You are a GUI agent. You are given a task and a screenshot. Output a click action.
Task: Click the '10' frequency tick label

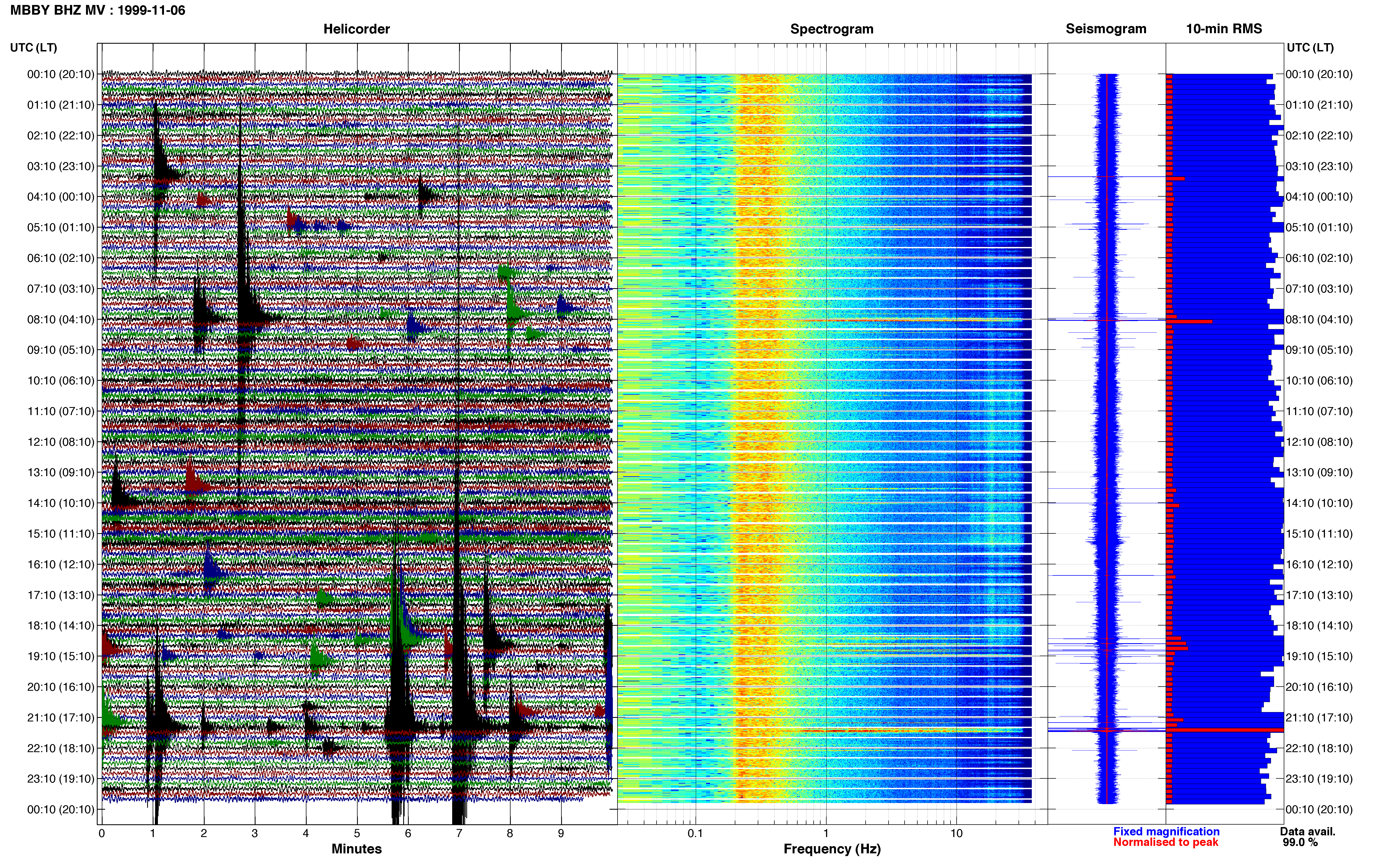click(956, 833)
